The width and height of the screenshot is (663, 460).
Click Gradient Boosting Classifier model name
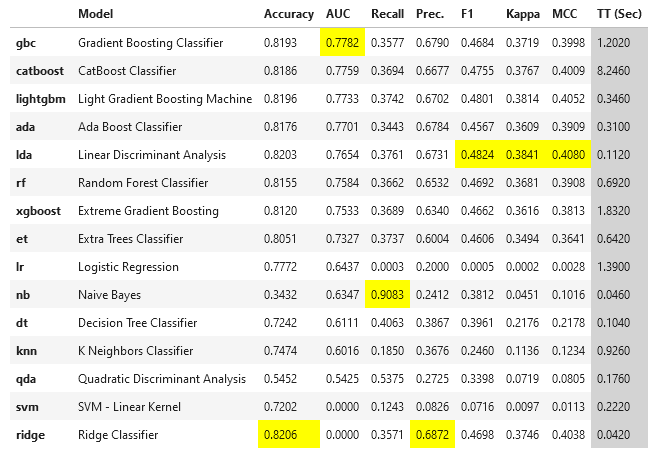[151, 43]
